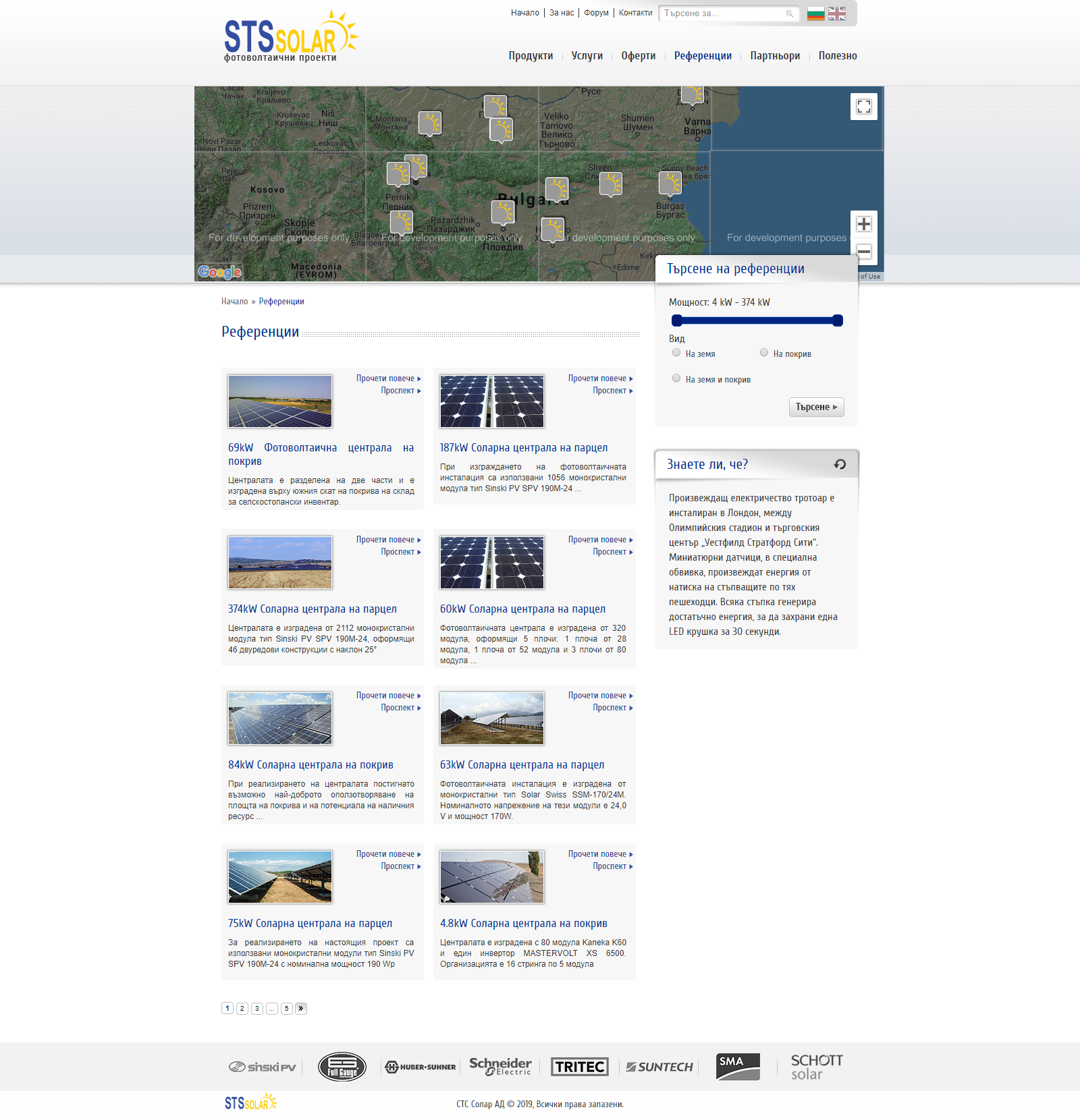Click map marker near Burgas
Image resolution: width=1080 pixels, height=1120 pixels.
(670, 184)
